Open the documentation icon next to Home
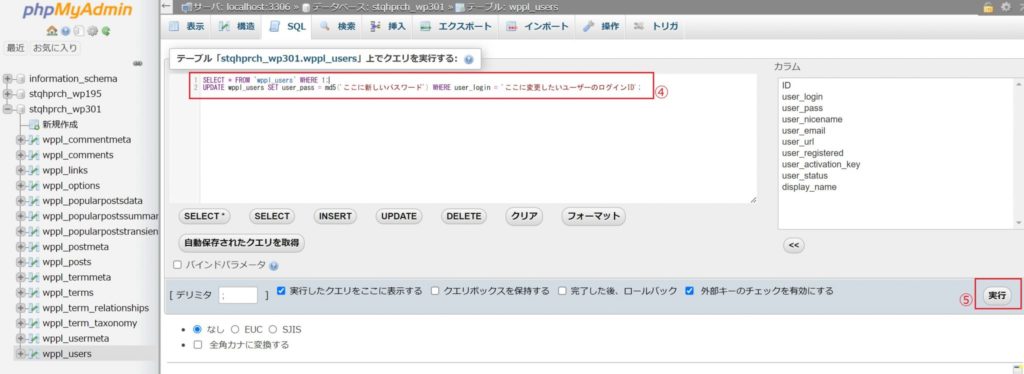 pyautogui.click(x=65, y=31)
